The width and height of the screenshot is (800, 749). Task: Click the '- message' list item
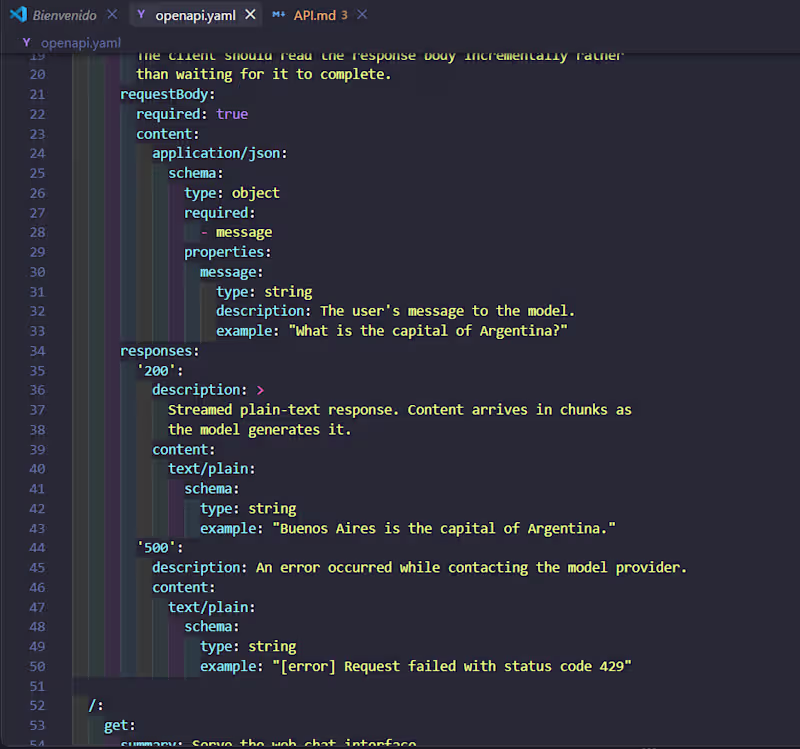236,233
